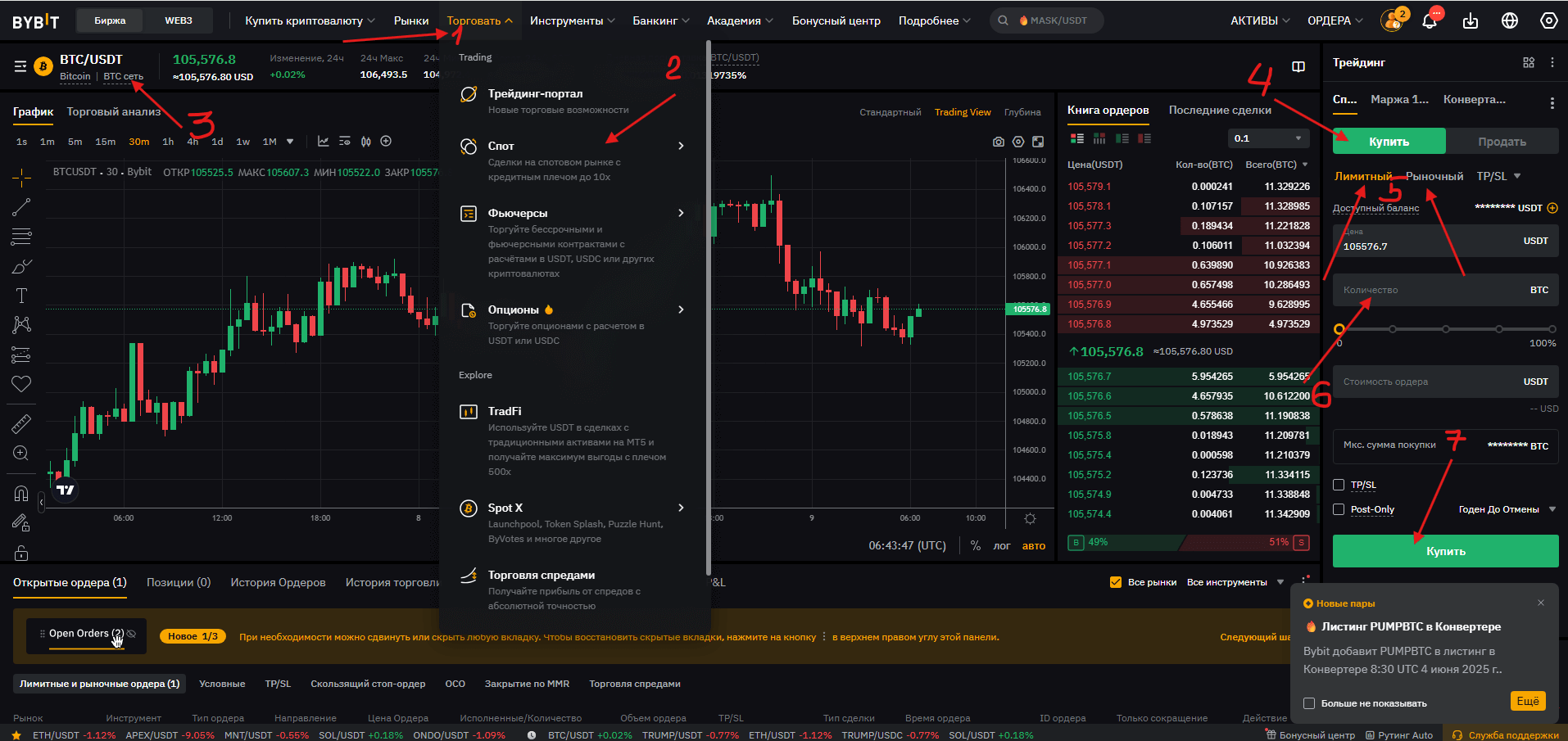Check 'Больше не показывать' checkbox

pos(1309,703)
